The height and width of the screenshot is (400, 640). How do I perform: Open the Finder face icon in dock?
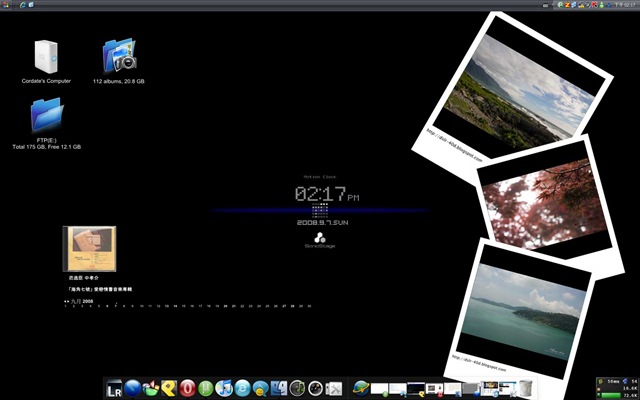tap(279, 387)
